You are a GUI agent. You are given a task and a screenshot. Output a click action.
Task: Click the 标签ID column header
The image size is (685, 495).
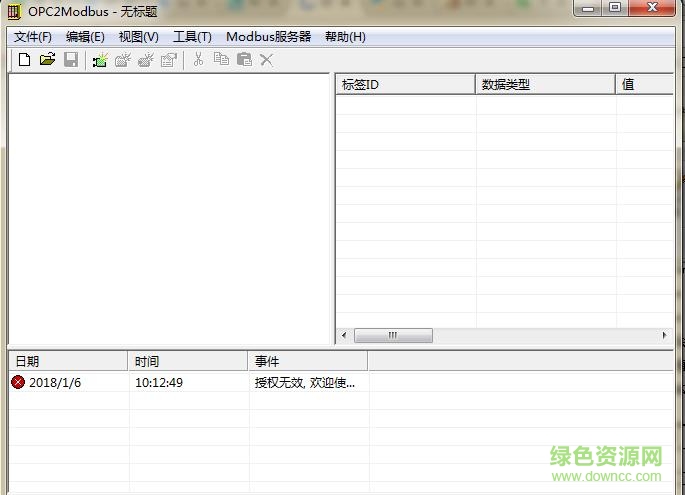[x=405, y=84]
